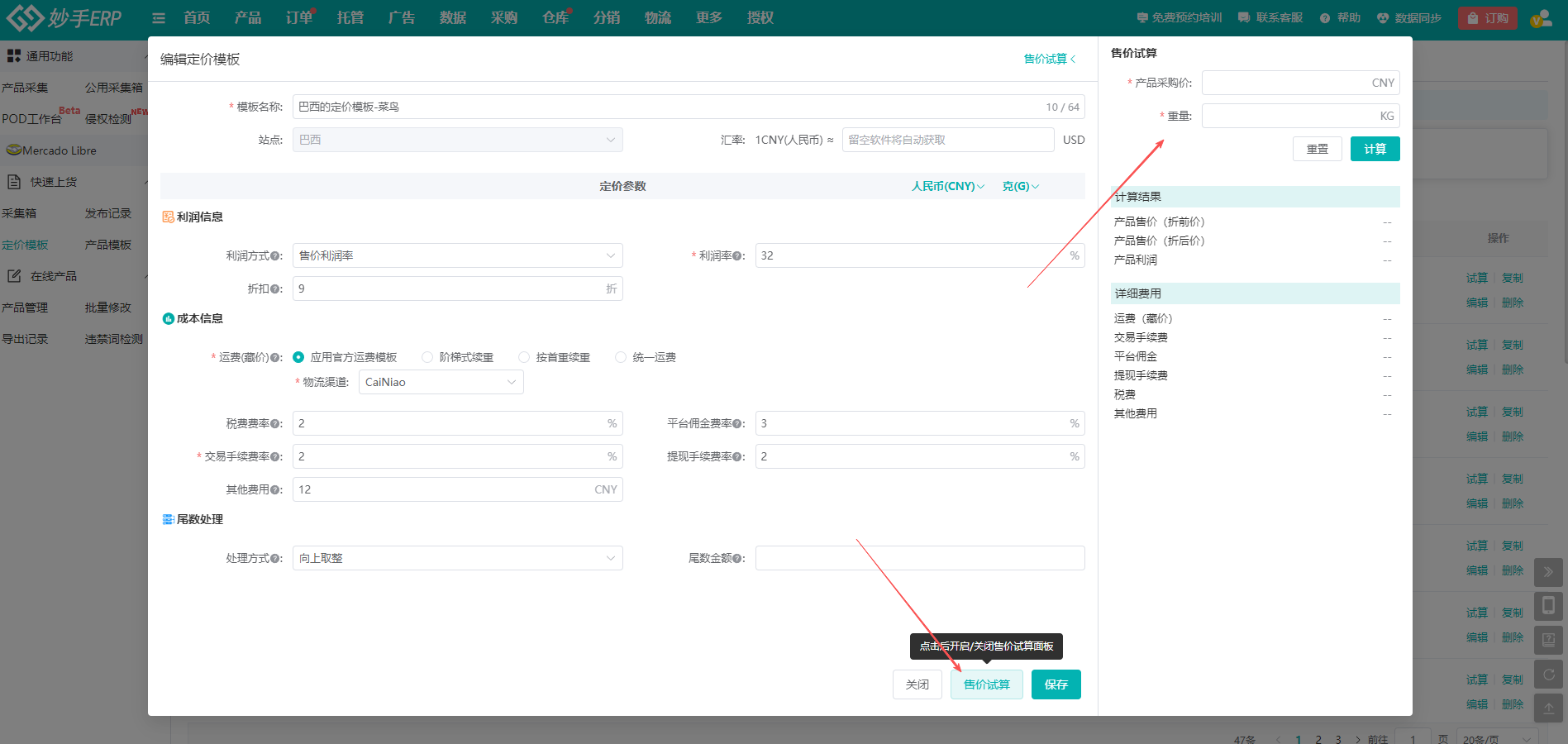
Task: Select the 统一运费 radio option
Action: point(621,357)
